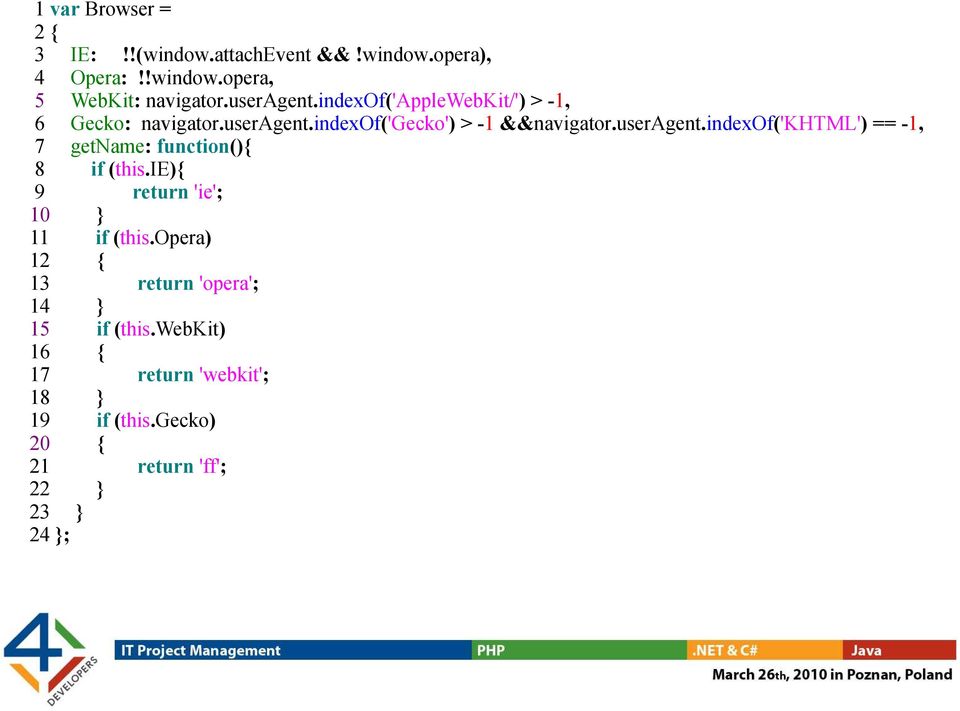This screenshot has height=711, width=960.
Task: Click the '!!window.opera,' expression
Action: (x=206, y=78)
